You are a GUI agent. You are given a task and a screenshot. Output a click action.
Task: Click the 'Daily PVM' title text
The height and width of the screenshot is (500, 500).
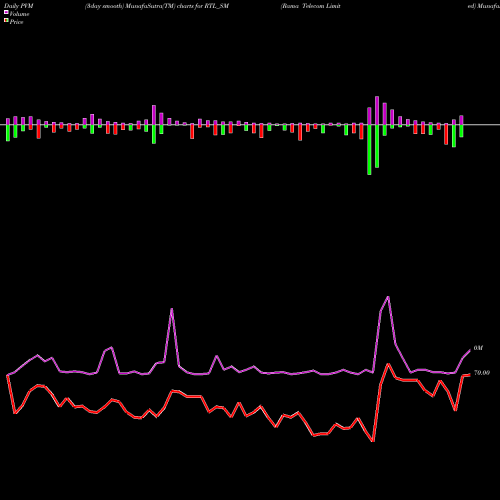pos(19,6)
